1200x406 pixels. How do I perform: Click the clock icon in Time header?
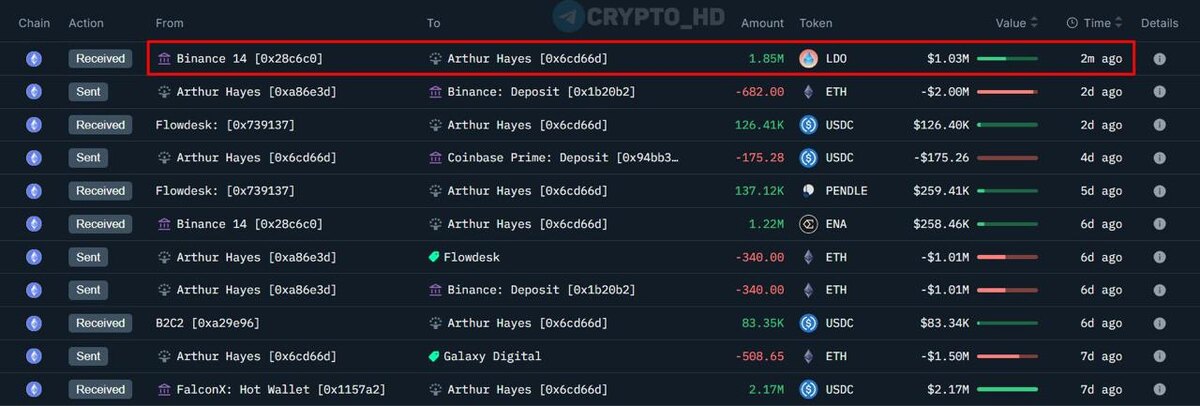[x=1072, y=23]
